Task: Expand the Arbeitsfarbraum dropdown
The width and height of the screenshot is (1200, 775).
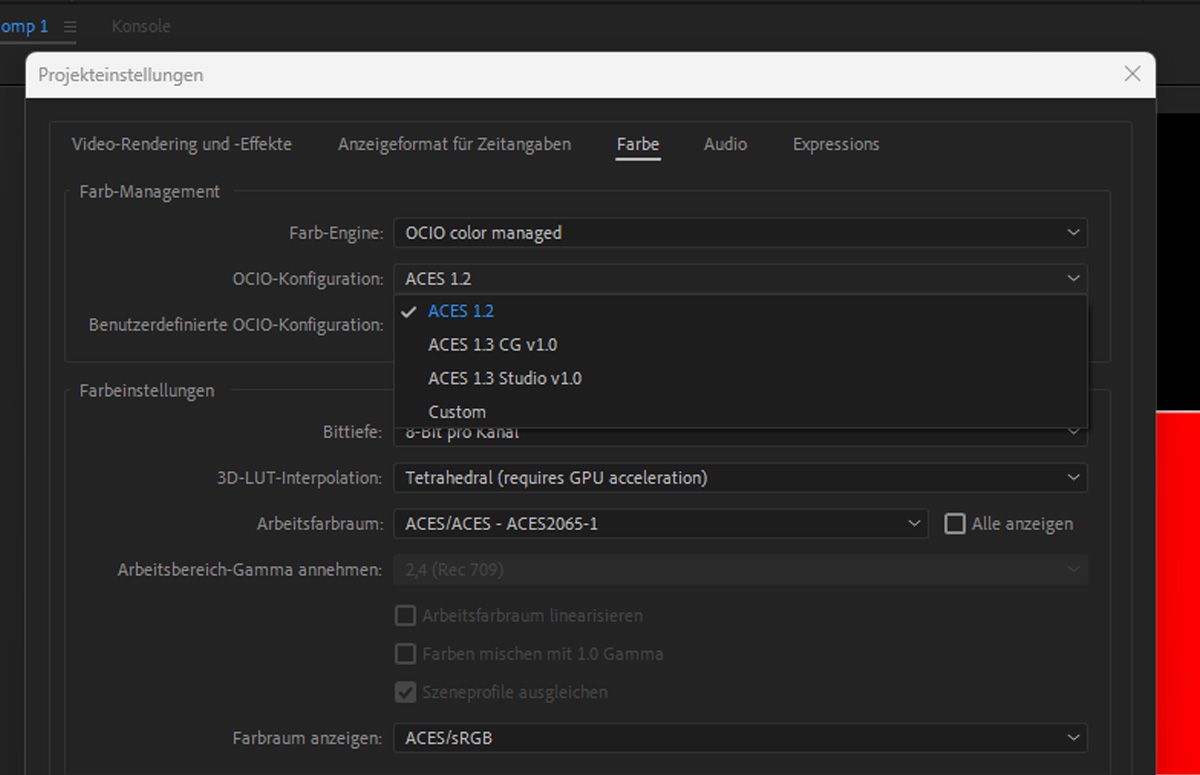Action: 660,523
